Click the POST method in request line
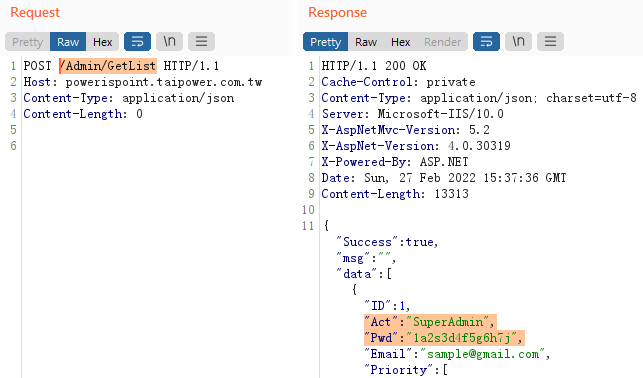Viewport: 643px width, 378px height. click(x=37, y=66)
